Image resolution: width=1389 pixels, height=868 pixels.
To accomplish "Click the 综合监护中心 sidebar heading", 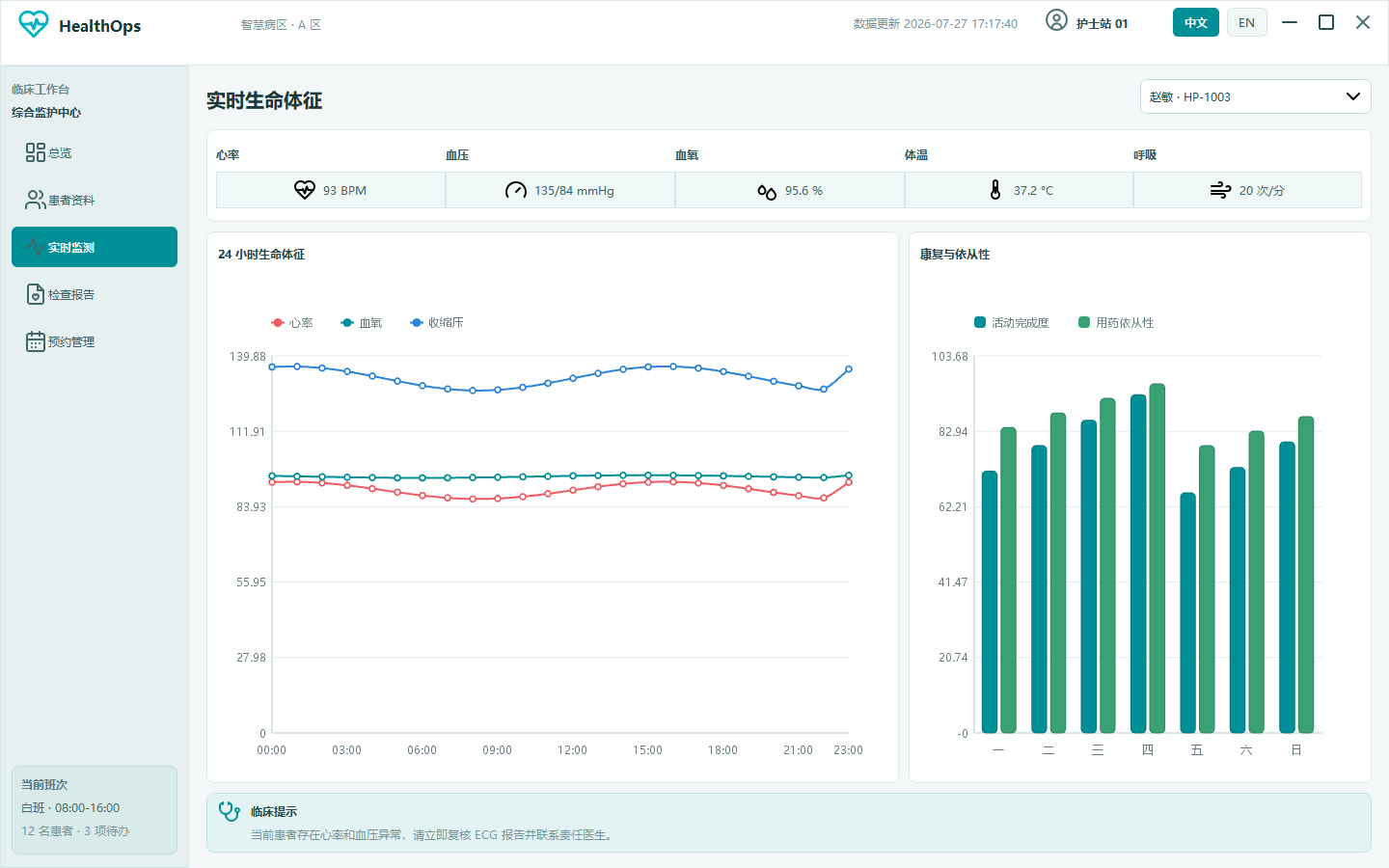I will point(46,113).
